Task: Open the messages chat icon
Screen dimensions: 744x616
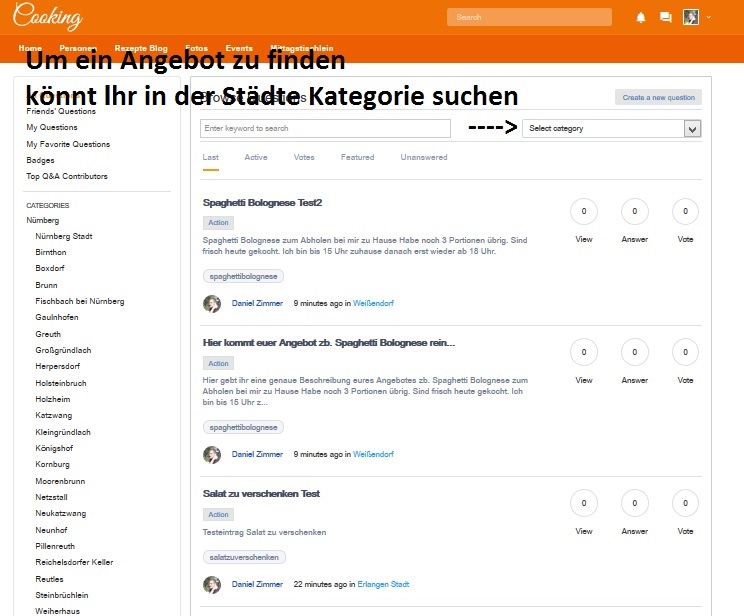Action: click(x=666, y=17)
